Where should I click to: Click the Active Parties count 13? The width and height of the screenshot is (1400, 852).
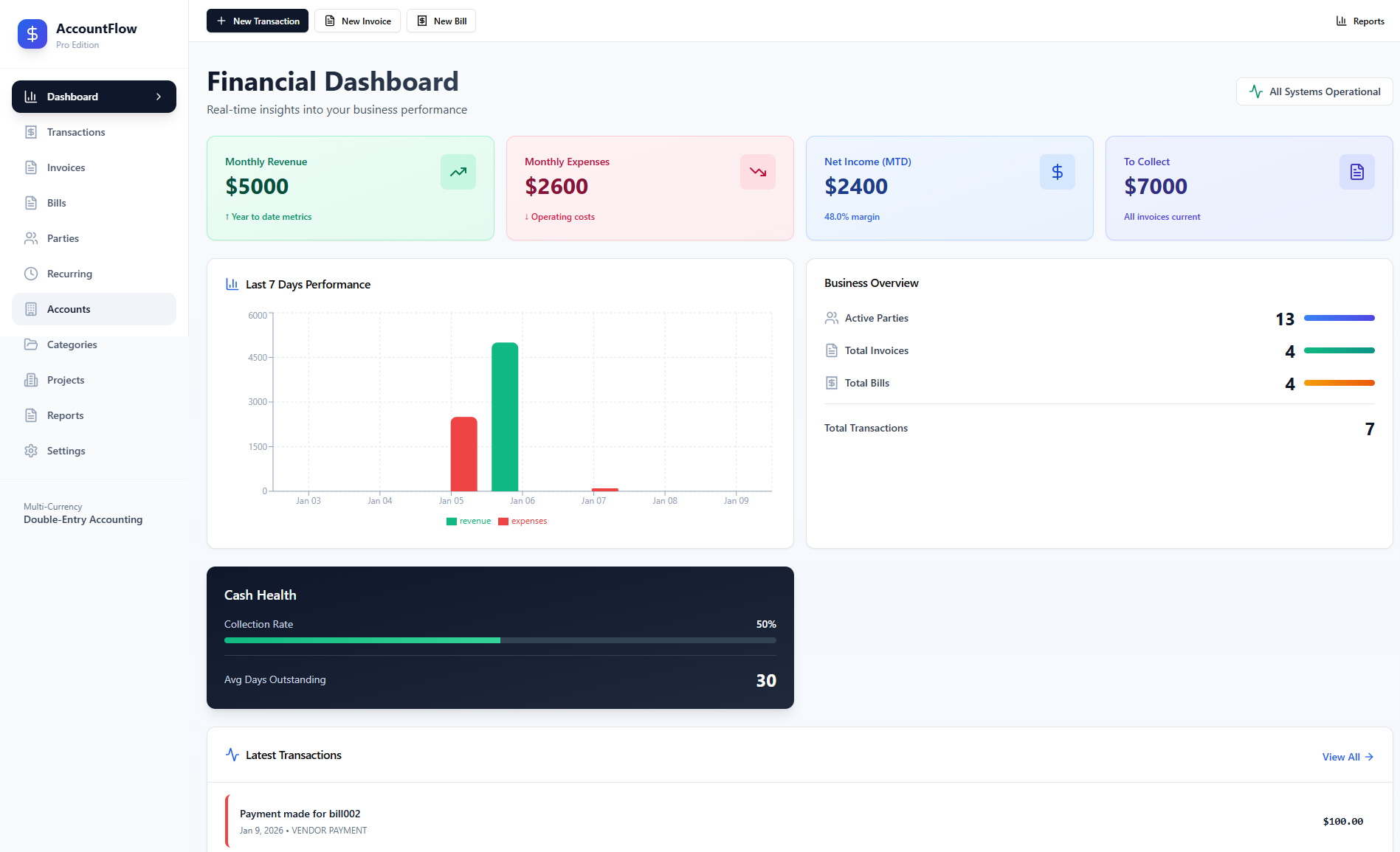1285,319
